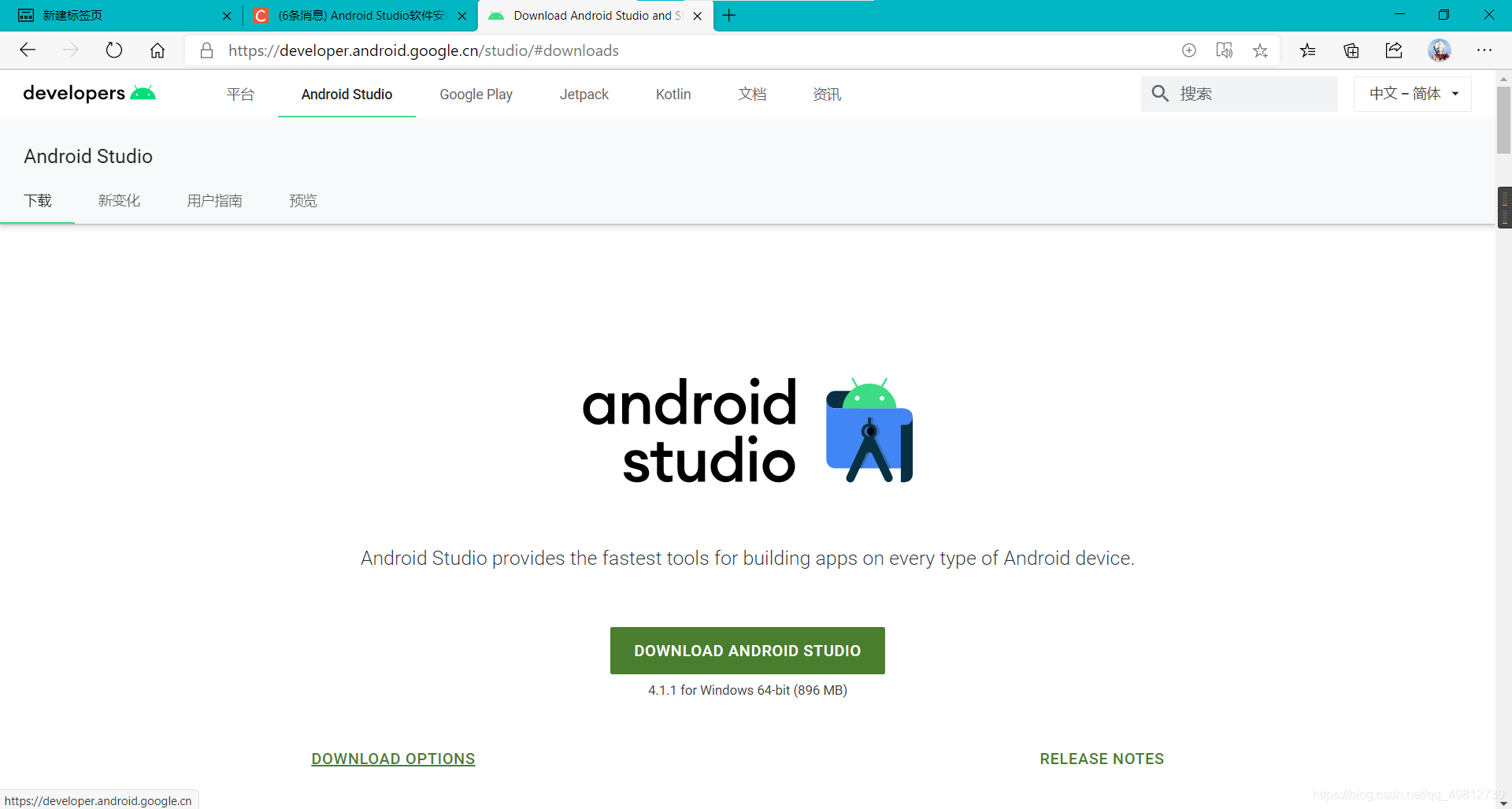Minimize the browser window
Viewport: 1512px width, 809px height.
click(x=1399, y=15)
